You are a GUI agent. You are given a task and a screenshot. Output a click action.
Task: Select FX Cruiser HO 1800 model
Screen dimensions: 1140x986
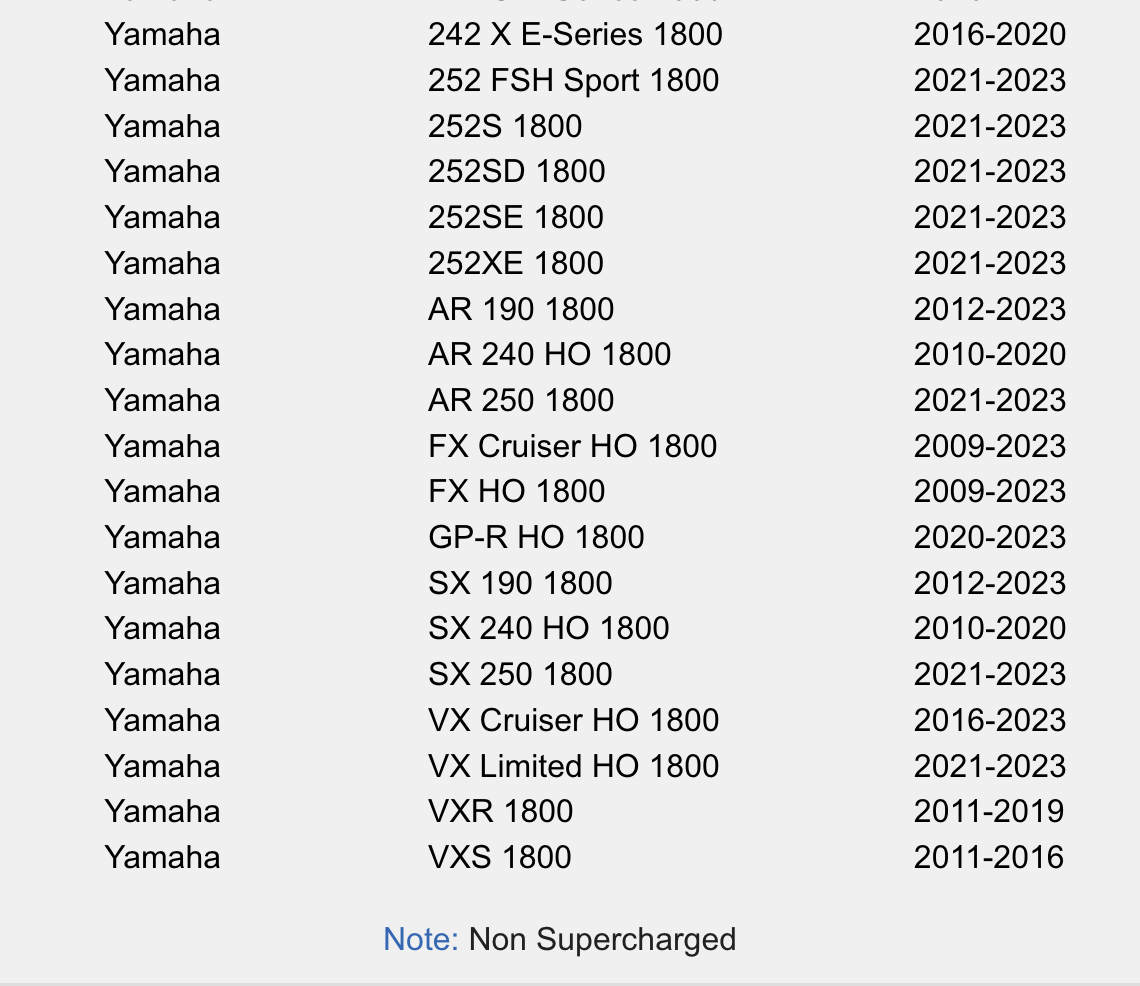point(572,447)
